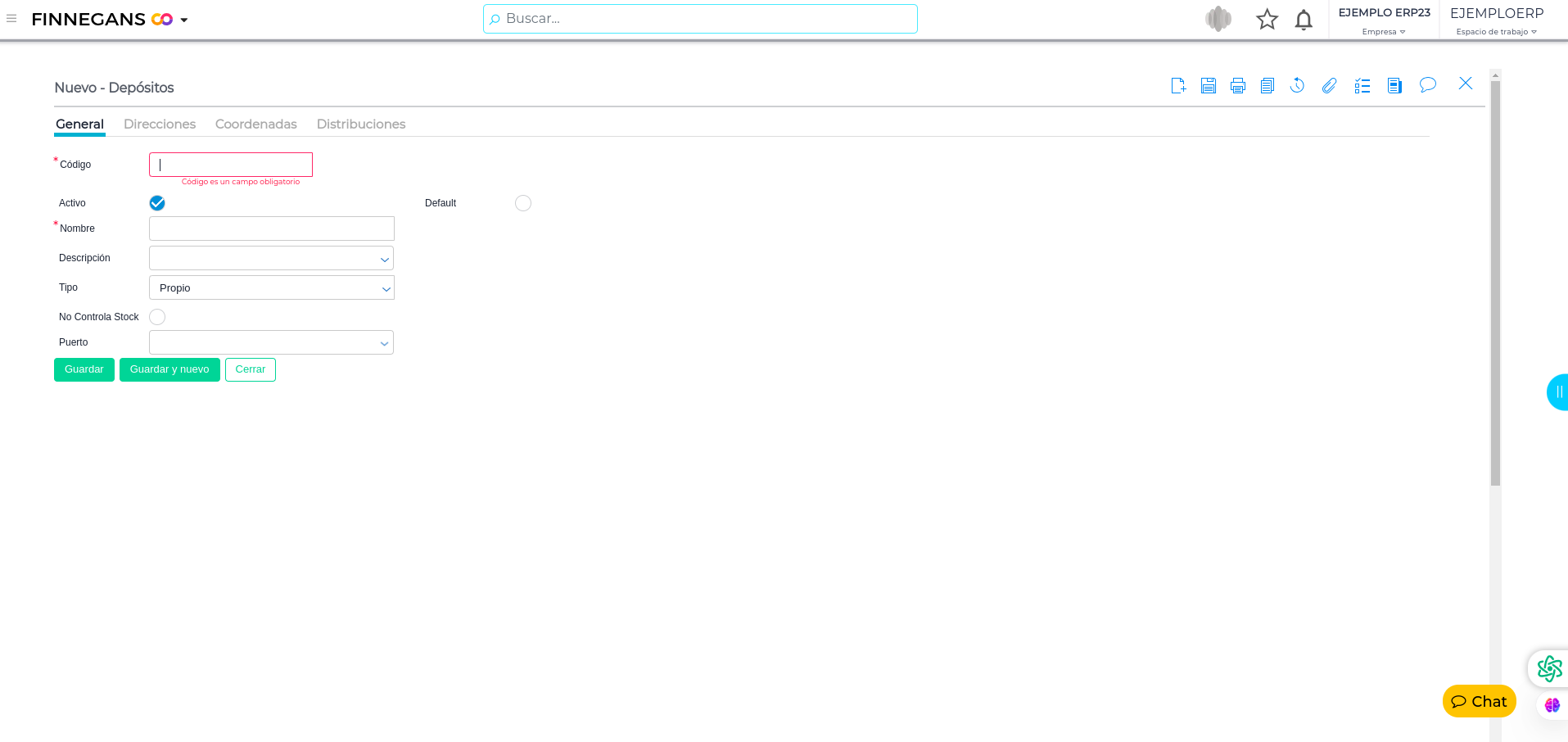Open the checklist icon in the toolbar

pyautogui.click(x=1362, y=85)
